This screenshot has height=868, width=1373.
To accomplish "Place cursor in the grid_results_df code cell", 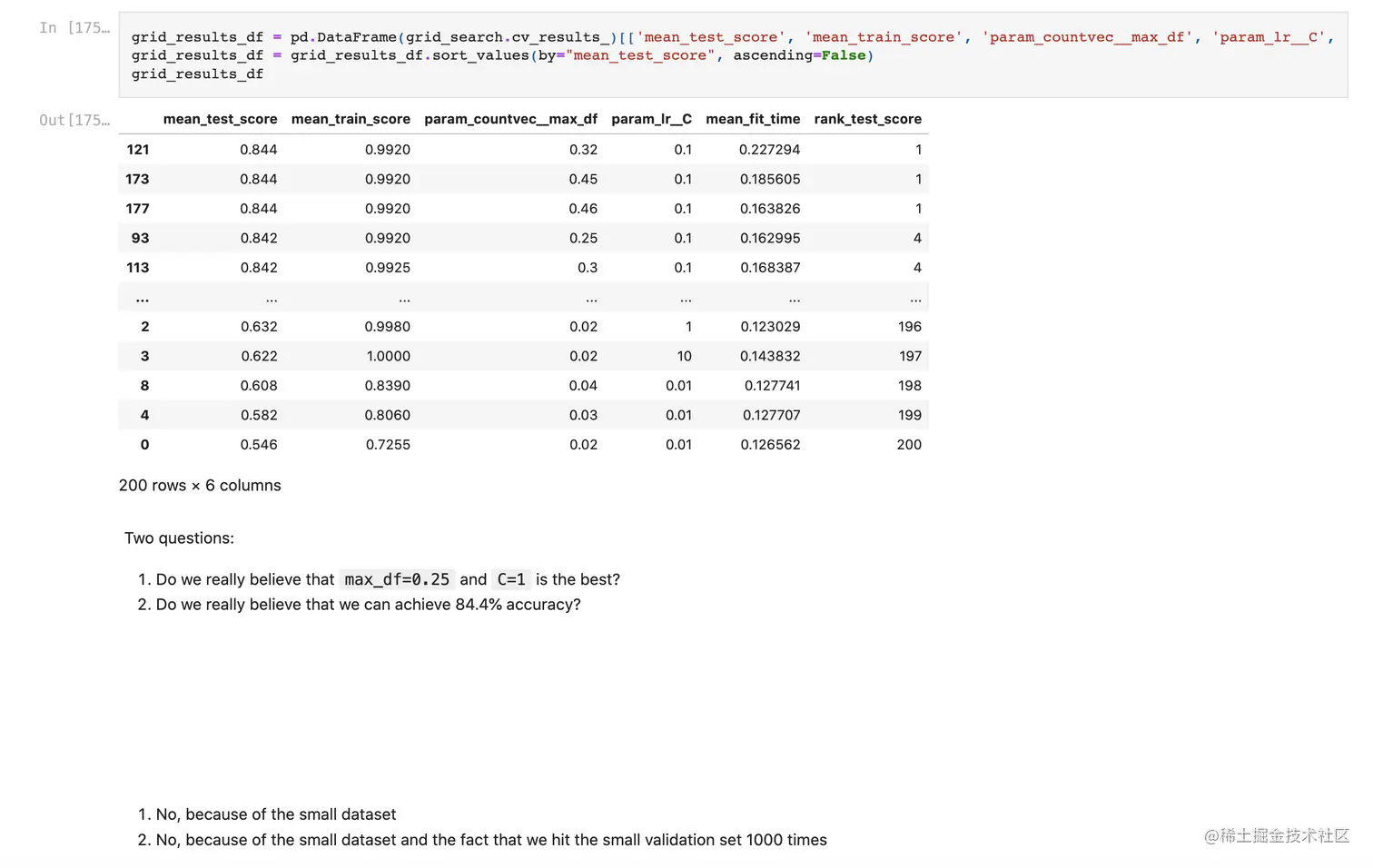I will coord(733,55).
